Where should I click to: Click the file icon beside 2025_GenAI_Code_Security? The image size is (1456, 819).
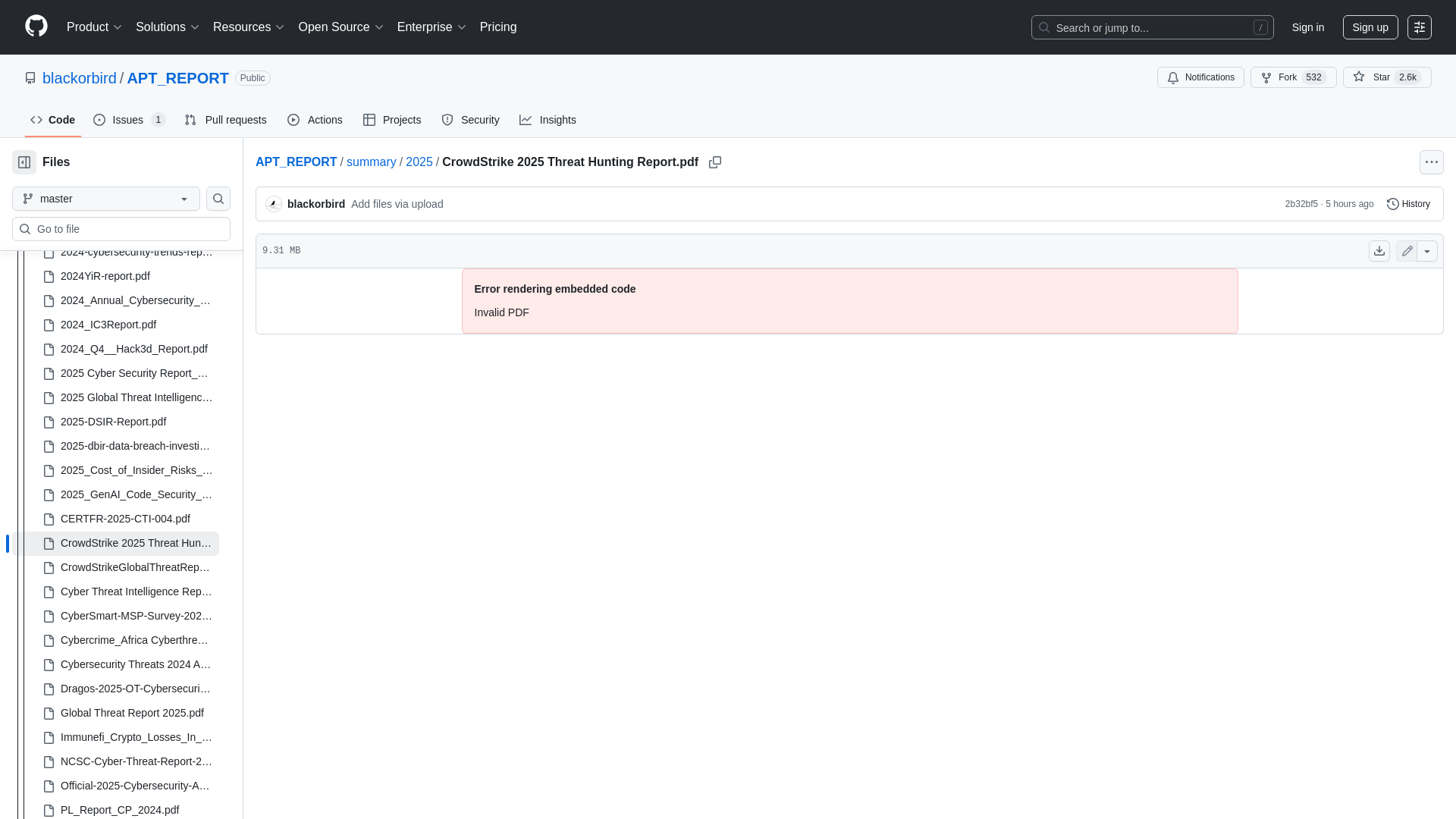pyautogui.click(x=49, y=495)
